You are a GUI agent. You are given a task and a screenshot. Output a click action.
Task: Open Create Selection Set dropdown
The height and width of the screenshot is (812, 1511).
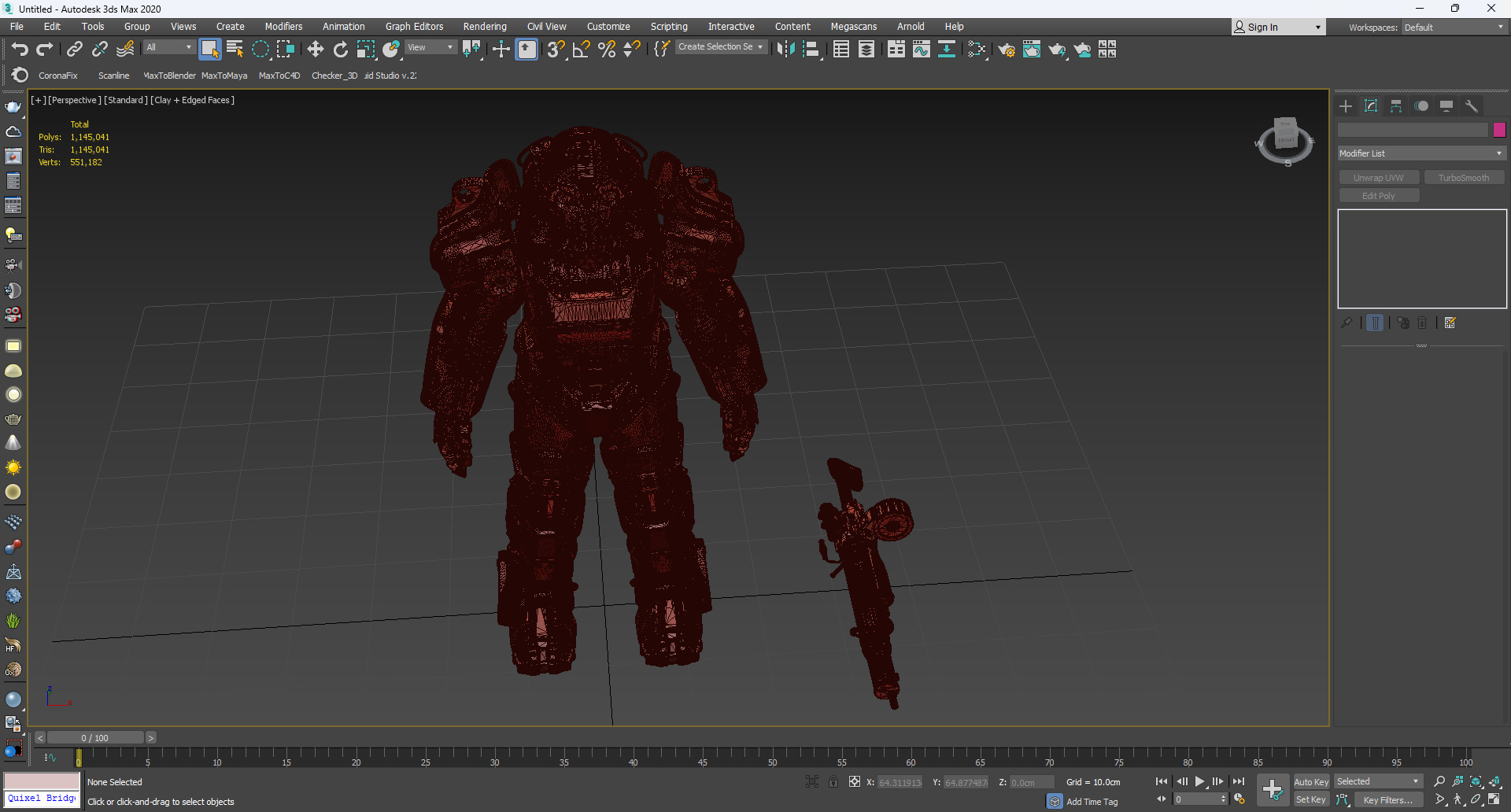721,47
